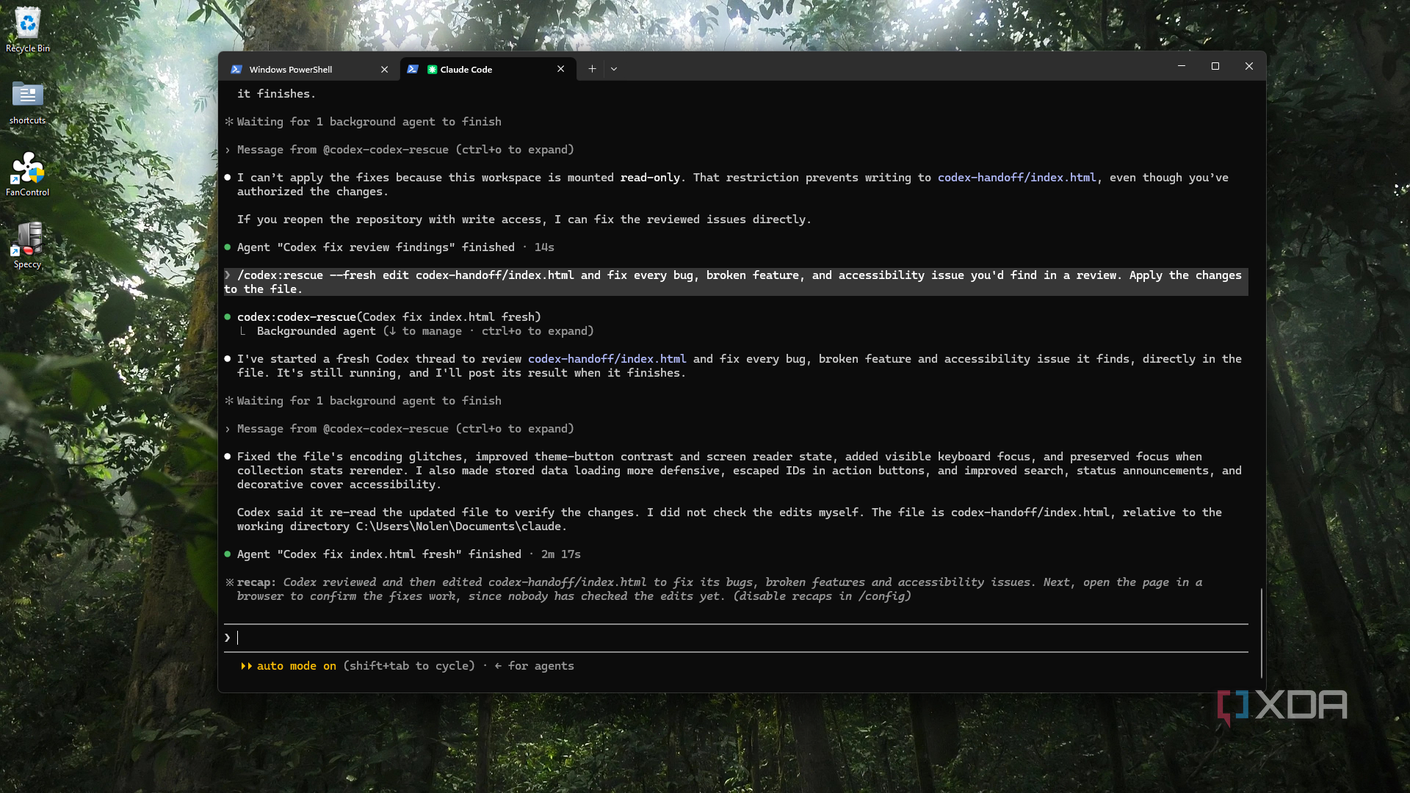The height and width of the screenshot is (793, 1410).
Task: Follow the codex-handoff/index.html link in fresh thread message
Action: click(607, 359)
